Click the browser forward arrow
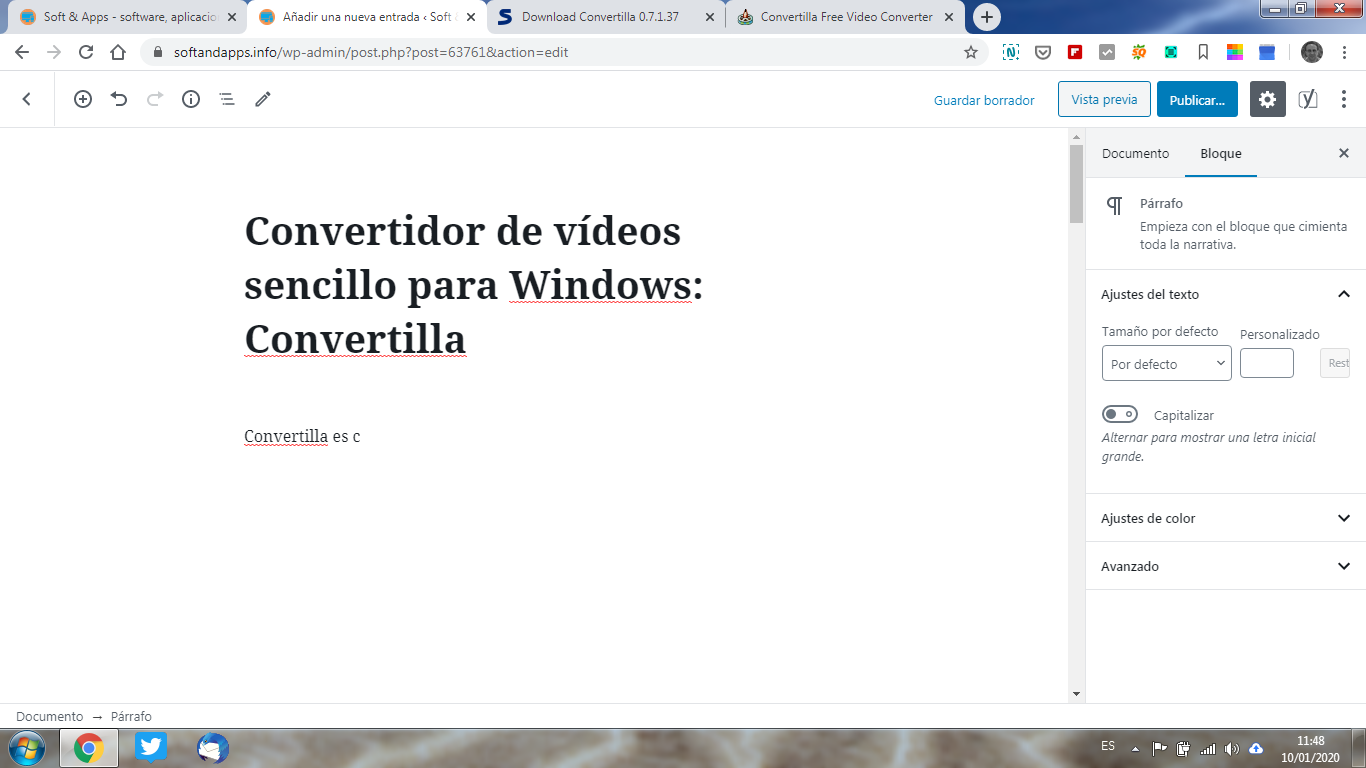 pyautogui.click(x=54, y=52)
